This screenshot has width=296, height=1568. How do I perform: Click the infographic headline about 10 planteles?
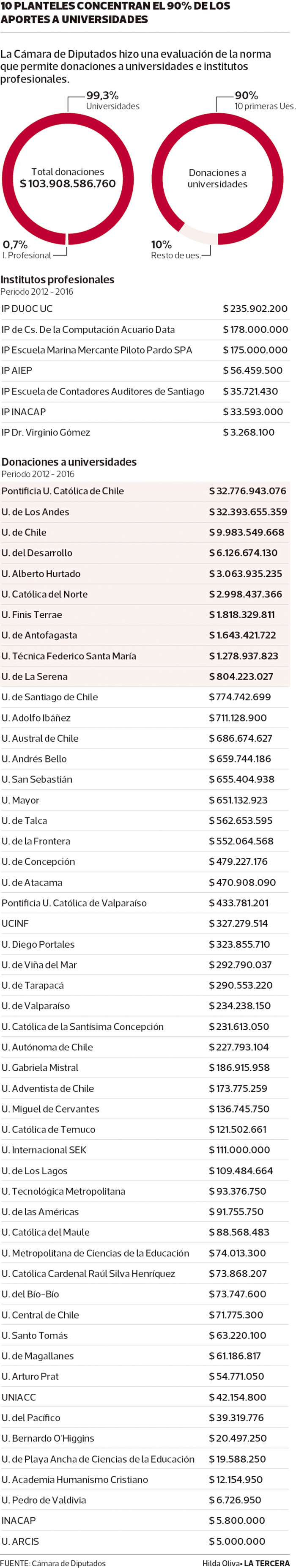click(116, 13)
